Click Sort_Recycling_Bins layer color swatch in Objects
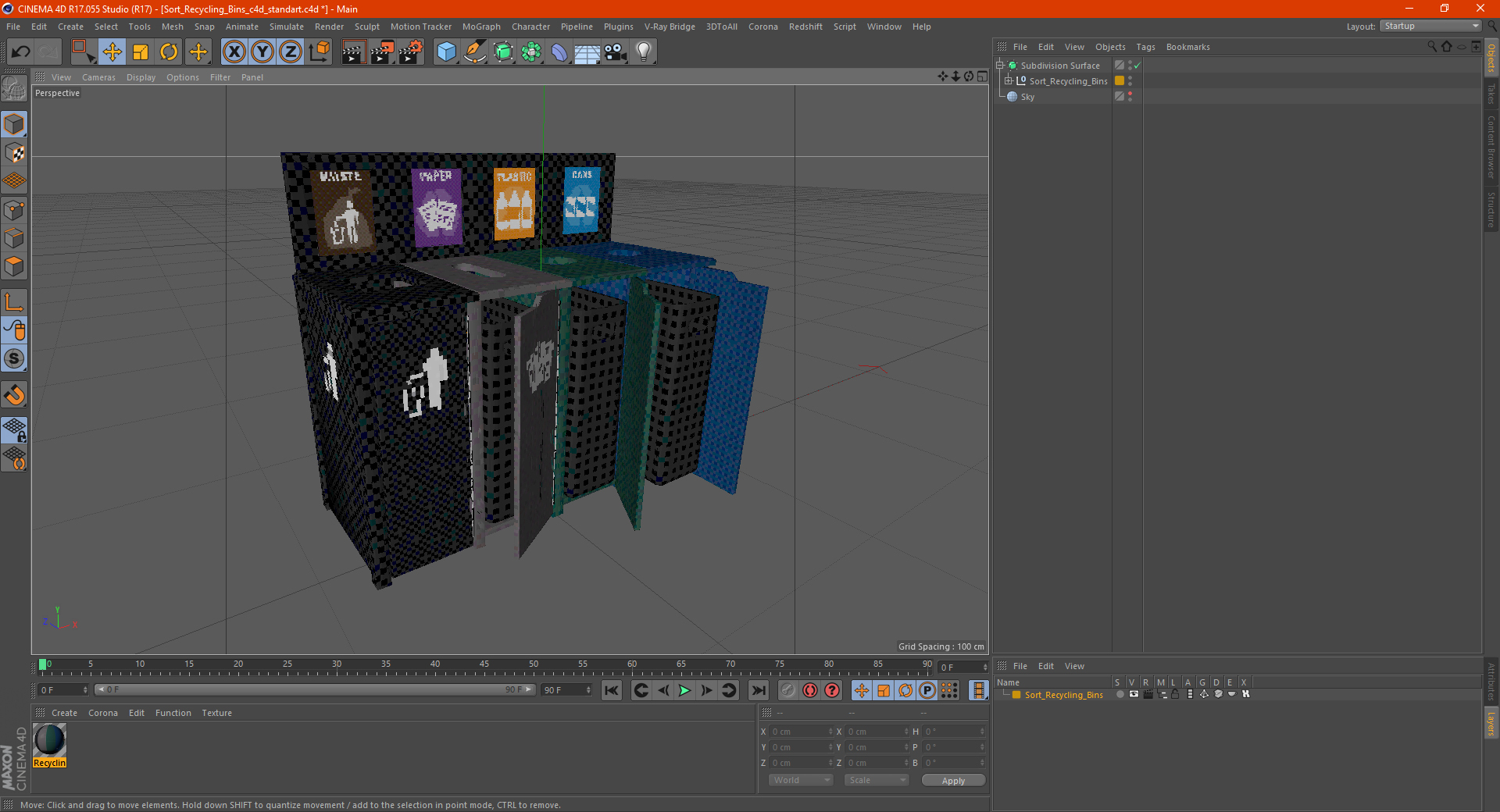1500x812 pixels. 1119,80
